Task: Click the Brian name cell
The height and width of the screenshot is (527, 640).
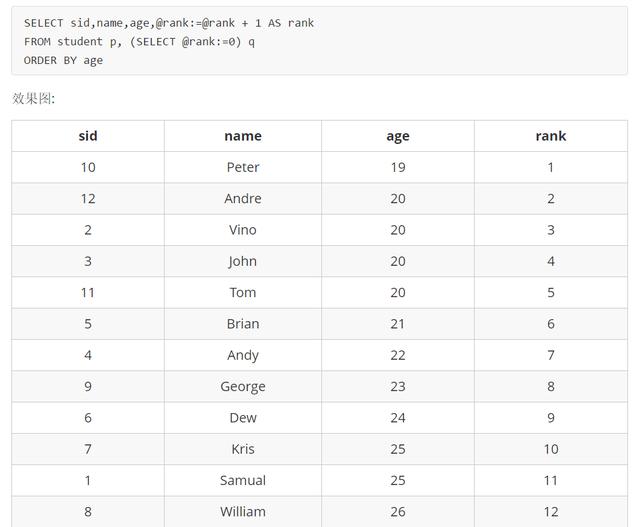Action: coord(243,324)
